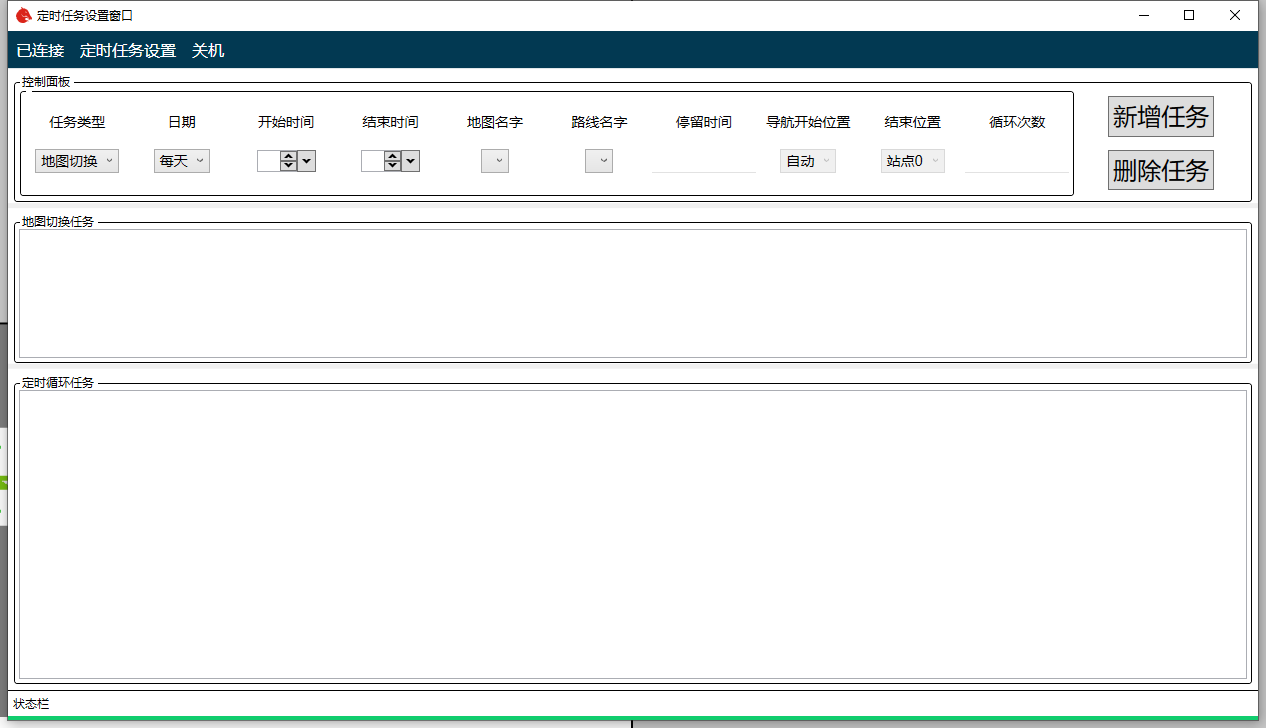Viewport: 1266px width, 728px height.
Task: Open the 地图名字 dropdown
Action: [x=495, y=161]
